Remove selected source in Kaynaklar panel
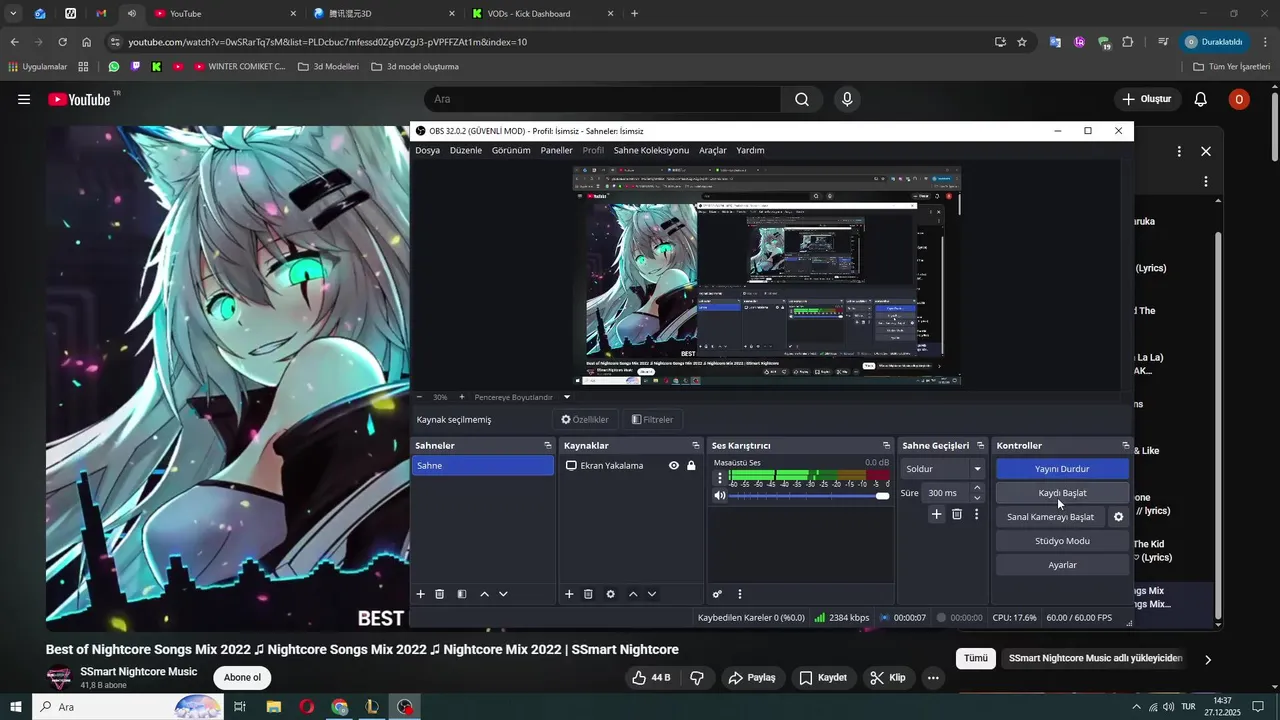Screen dimensions: 1280x720 [588, 594]
